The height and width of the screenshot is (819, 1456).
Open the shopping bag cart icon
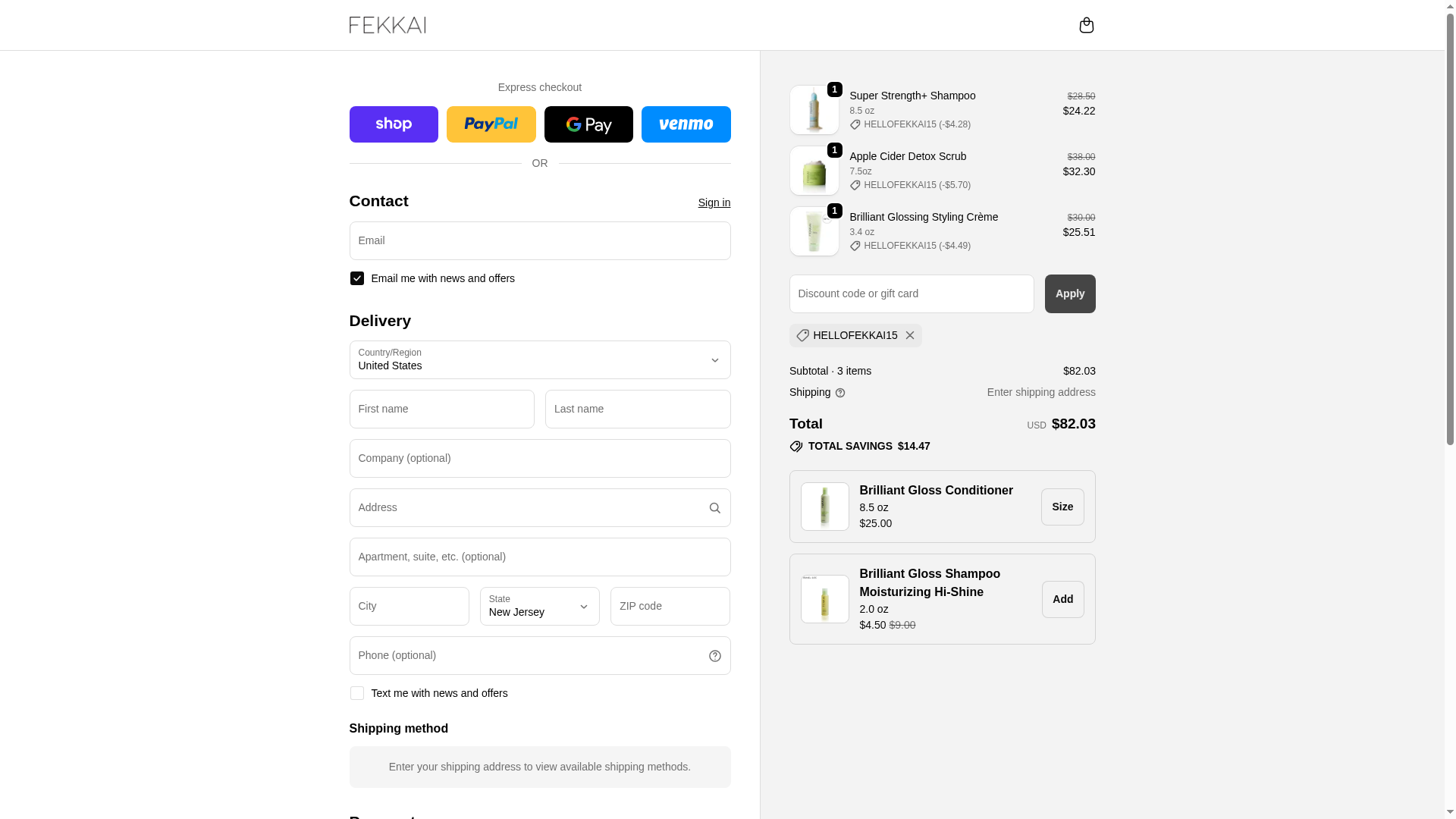pyautogui.click(x=1086, y=25)
